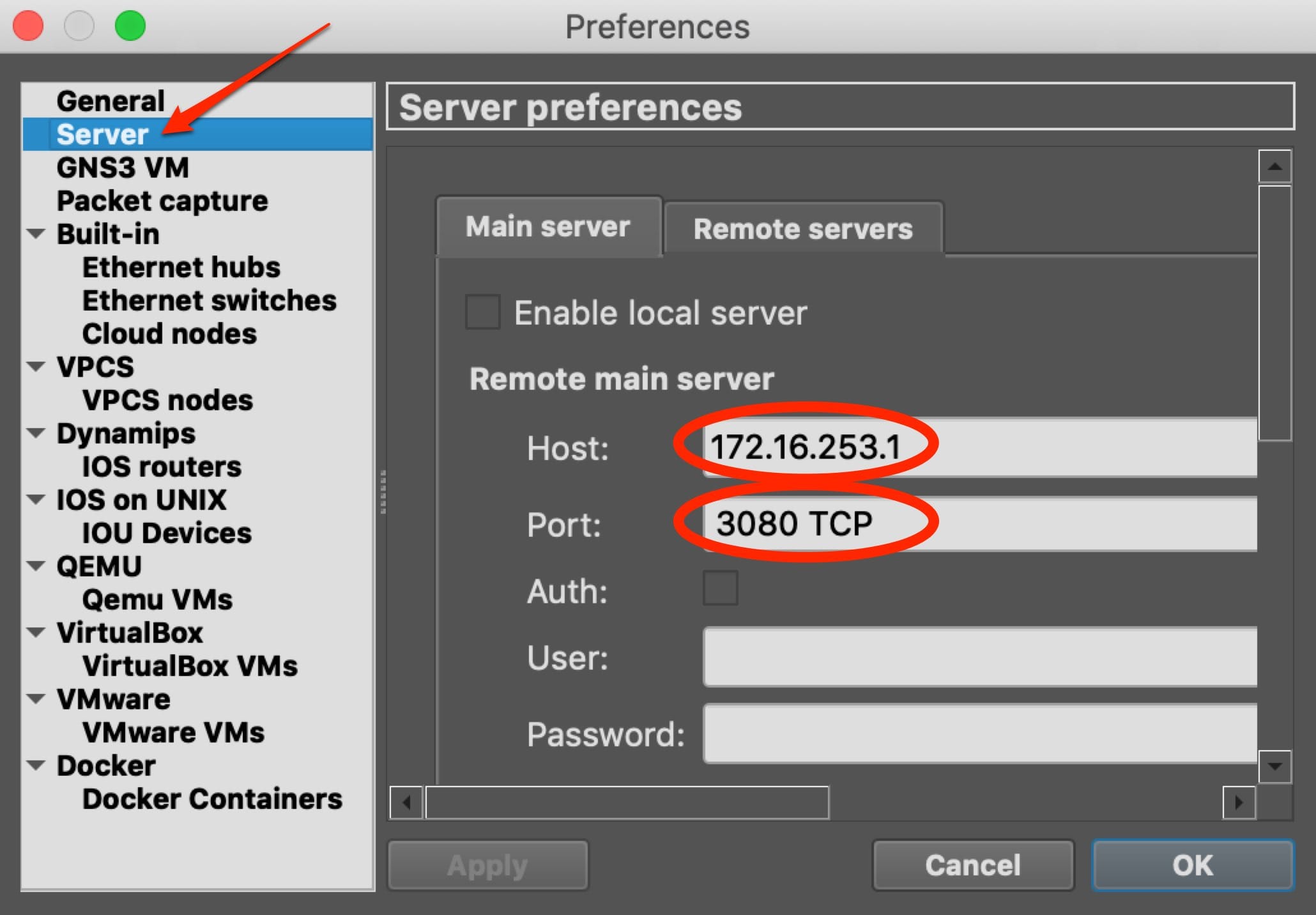
Task: Open Packet capture settings
Action: pyautogui.click(x=197, y=201)
